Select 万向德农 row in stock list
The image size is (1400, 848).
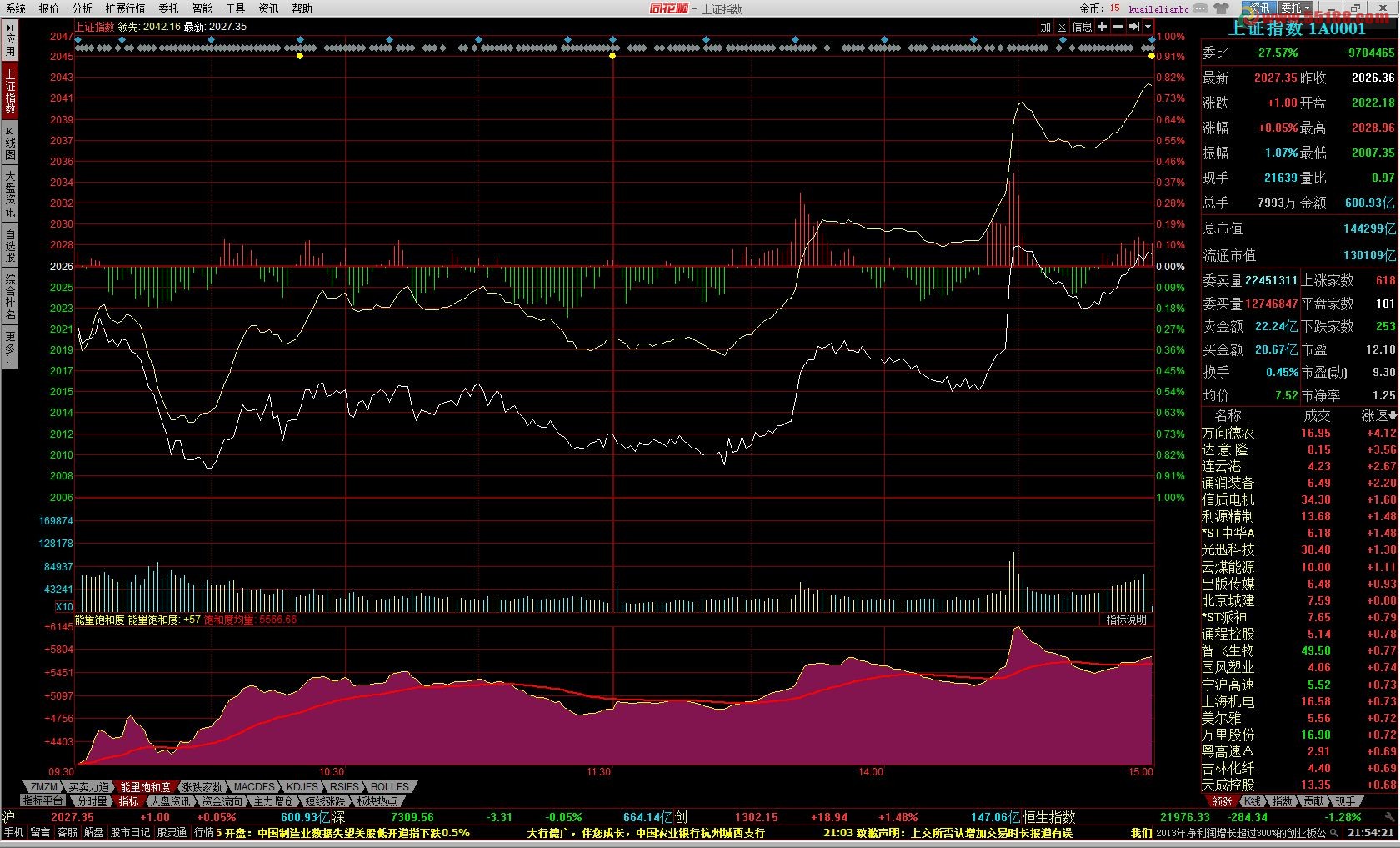[1299, 433]
